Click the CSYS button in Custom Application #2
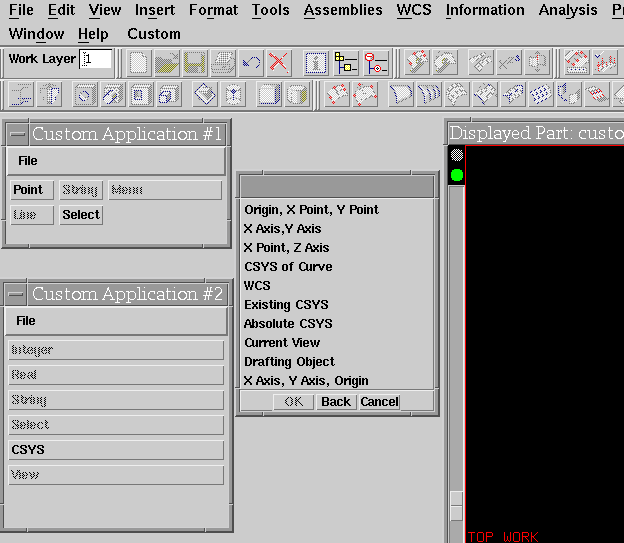624x543 pixels. 115,450
